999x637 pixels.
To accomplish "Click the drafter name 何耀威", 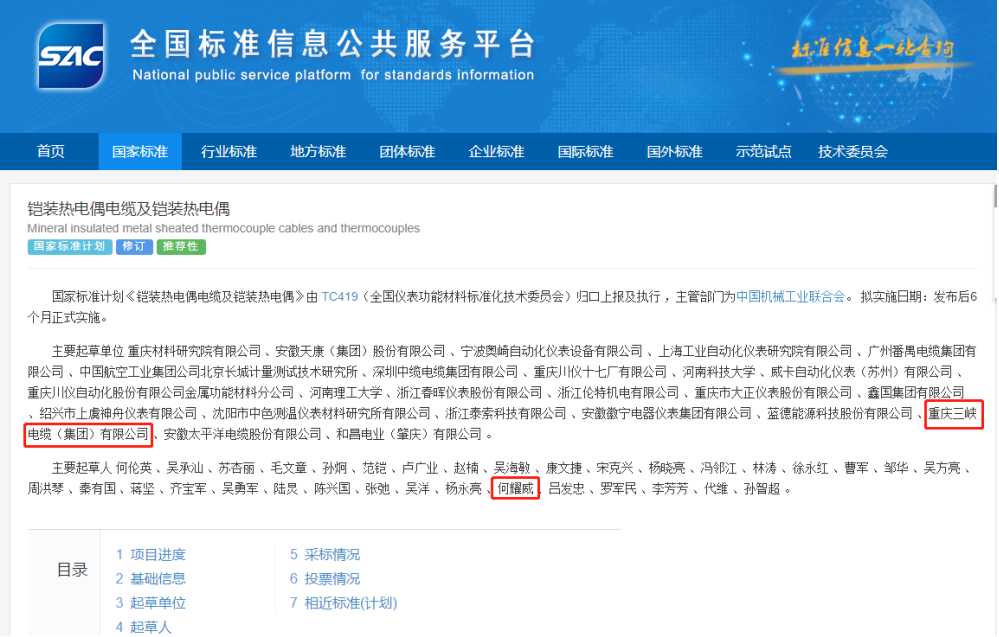I will coord(515,489).
